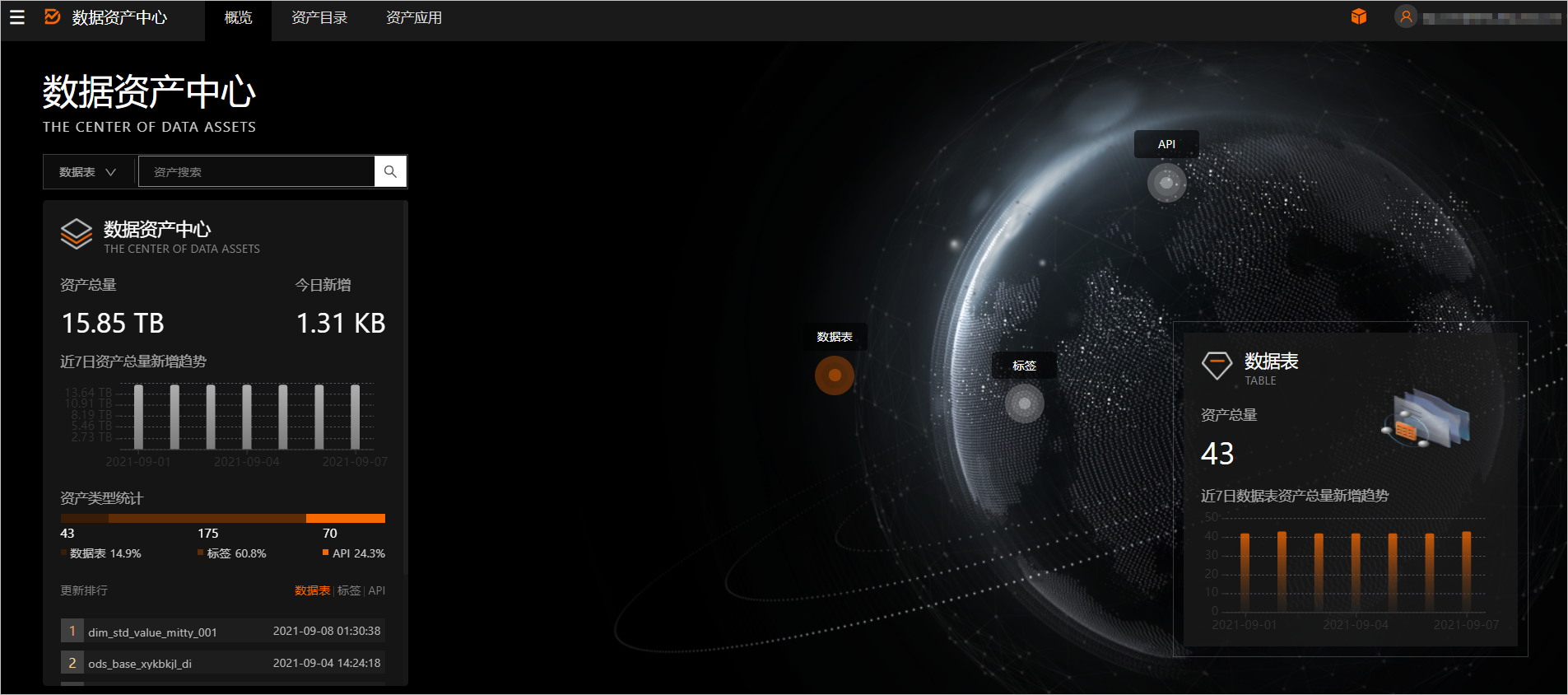1568x695 pixels.
Task: Click the API 24.3% legend entry
Action: pos(354,553)
